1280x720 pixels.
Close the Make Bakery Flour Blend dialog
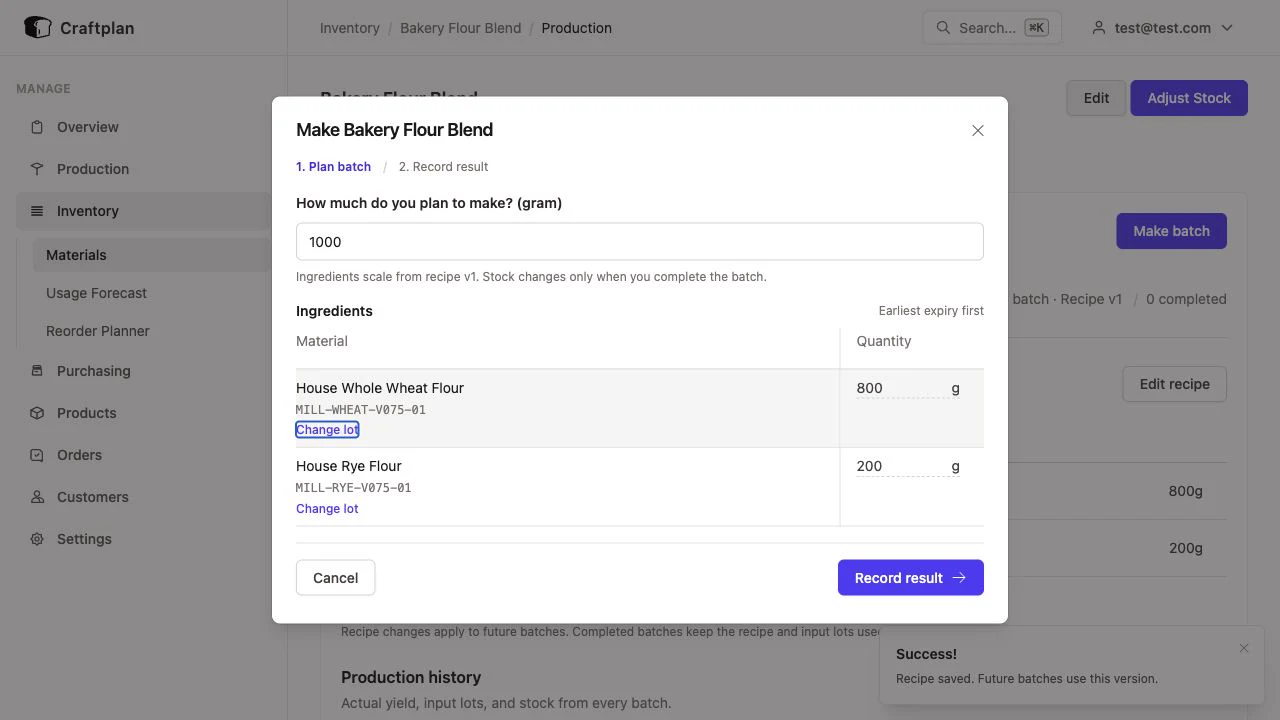click(978, 130)
